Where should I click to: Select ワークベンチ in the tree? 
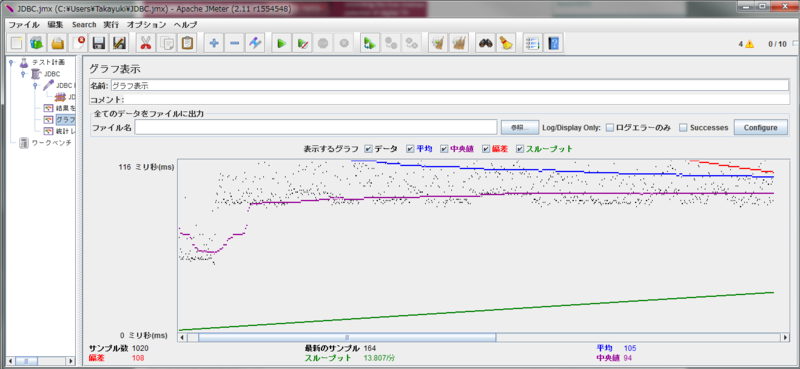(52, 143)
